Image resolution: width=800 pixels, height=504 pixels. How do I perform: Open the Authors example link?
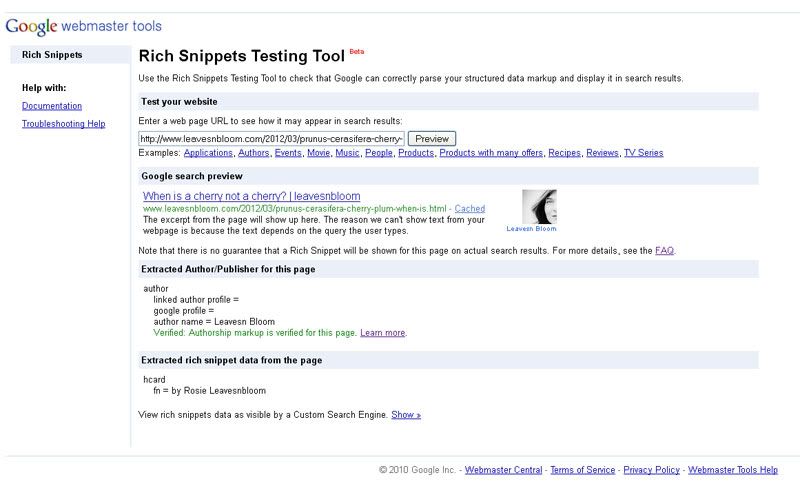coord(254,153)
